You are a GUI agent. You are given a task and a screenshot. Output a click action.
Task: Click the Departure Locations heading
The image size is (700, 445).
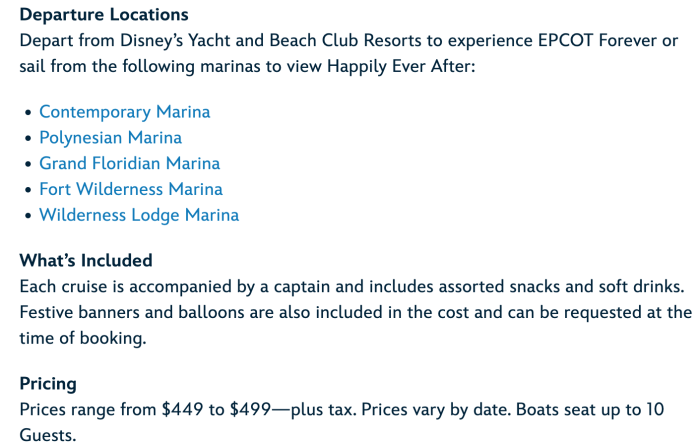(x=104, y=15)
